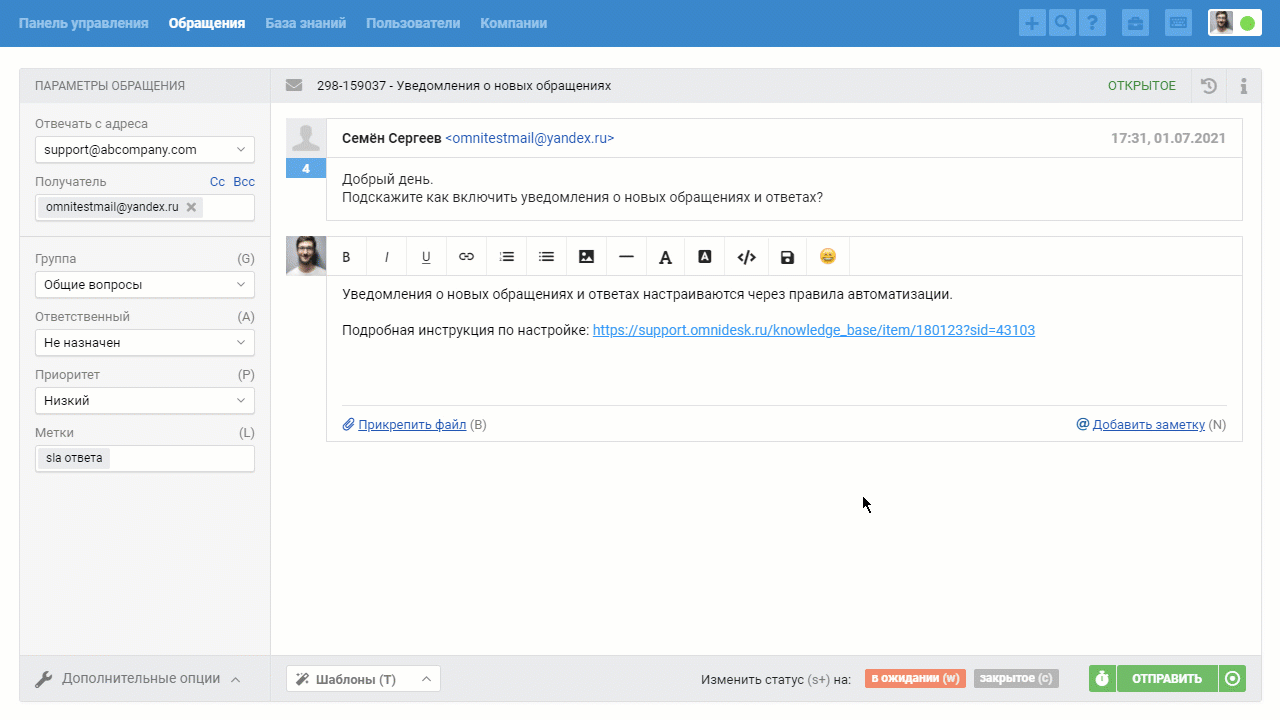Click the briefcase icon in the top bar
1280x720 pixels.
click(1135, 23)
